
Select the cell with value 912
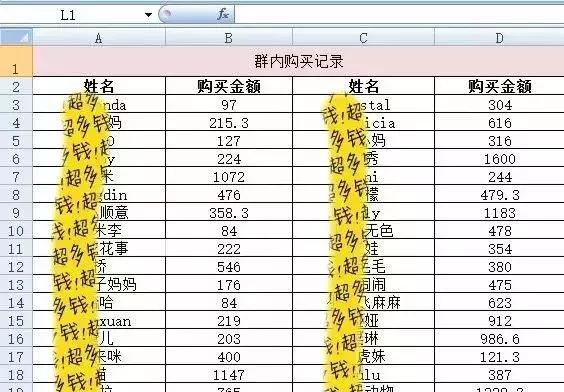(499, 320)
